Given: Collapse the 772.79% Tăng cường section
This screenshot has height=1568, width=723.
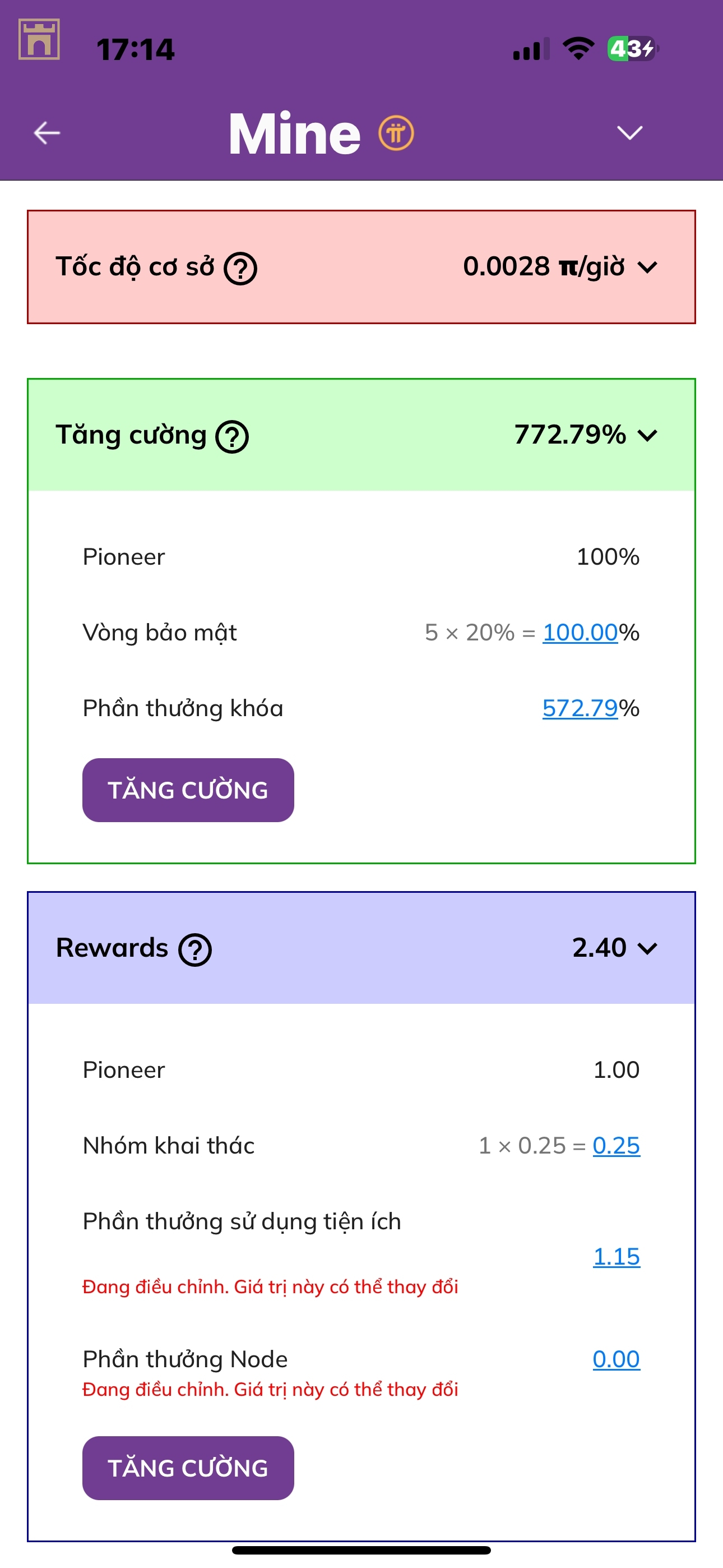Looking at the screenshot, I should pos(647,436).
